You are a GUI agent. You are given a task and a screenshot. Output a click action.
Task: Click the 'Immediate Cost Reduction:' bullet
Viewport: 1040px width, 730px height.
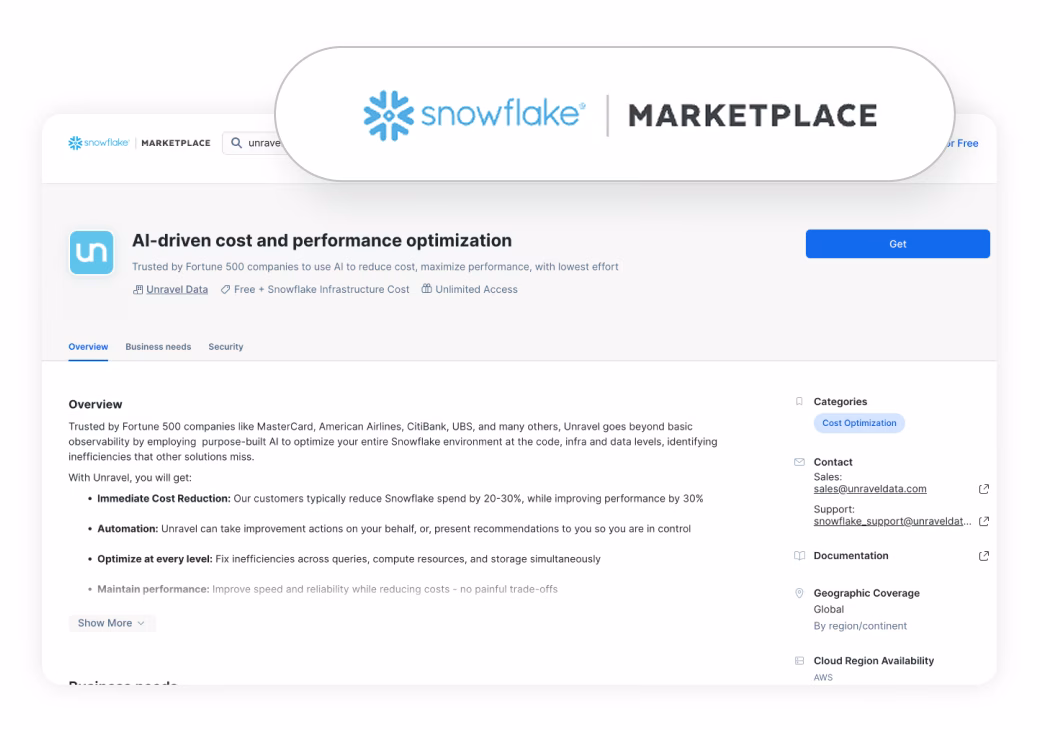(x=164, y=499)
